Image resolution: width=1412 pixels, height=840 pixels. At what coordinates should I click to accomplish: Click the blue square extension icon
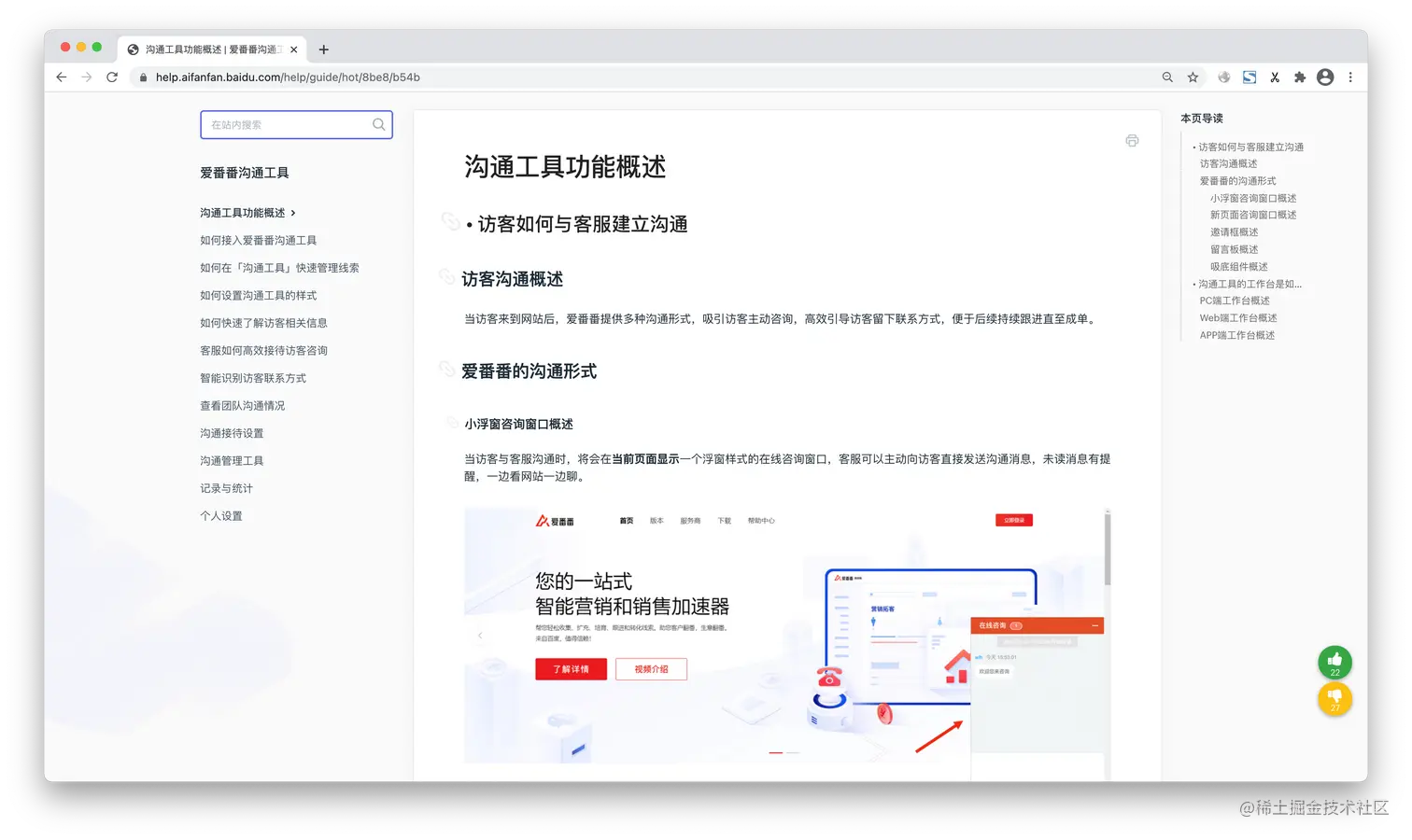1250,77
